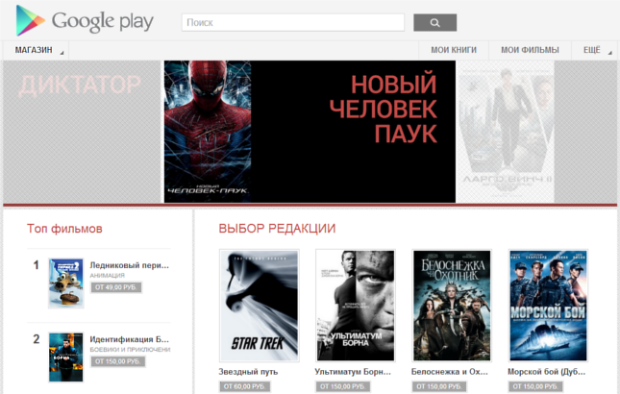The image size is (620, 394).
Task: Open the Идентификация Б... title link
Action: coord(129,339)
